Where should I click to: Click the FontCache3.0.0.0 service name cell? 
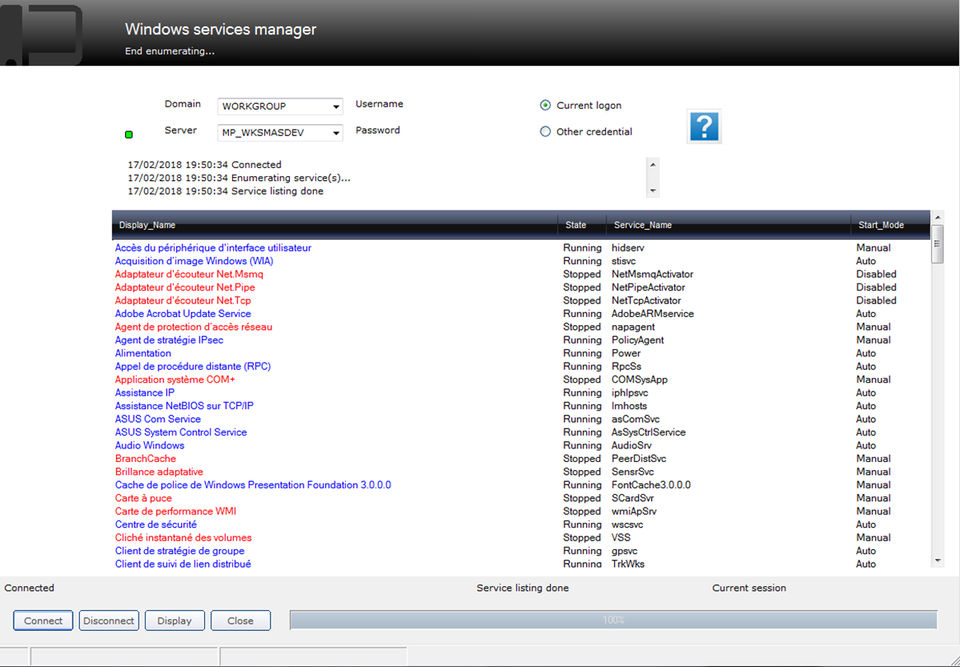click(x=651, y=485)
